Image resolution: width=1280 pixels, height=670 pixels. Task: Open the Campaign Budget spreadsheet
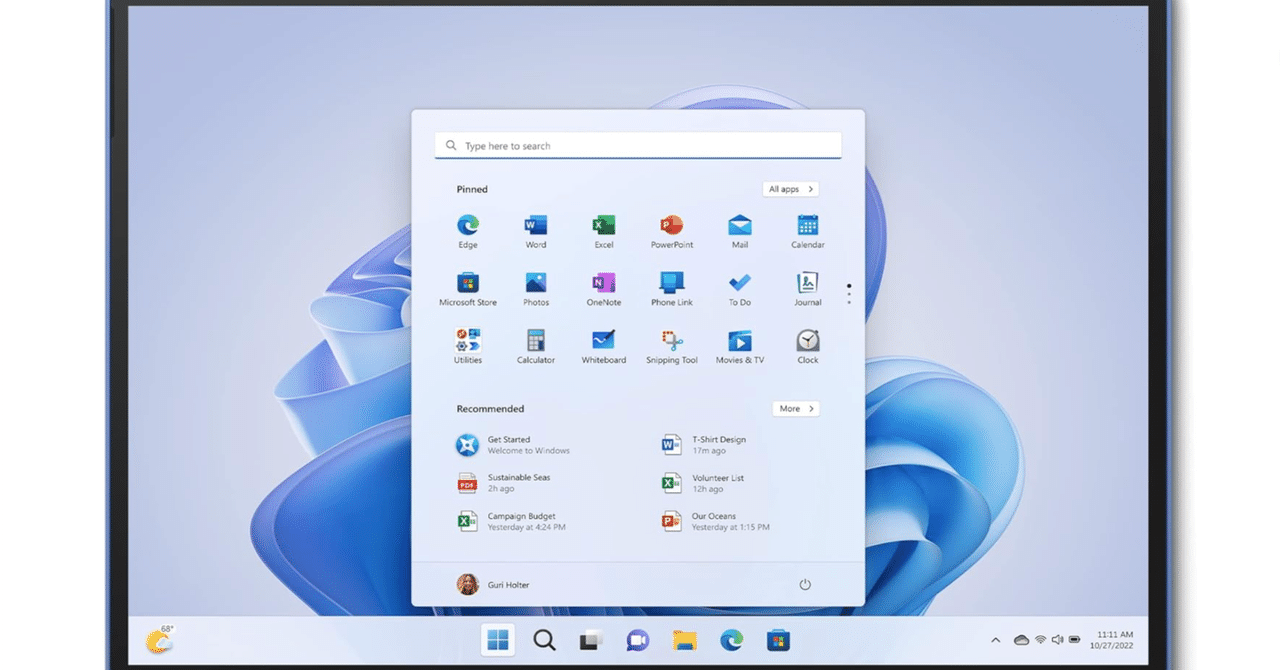[x=511, y=521]
